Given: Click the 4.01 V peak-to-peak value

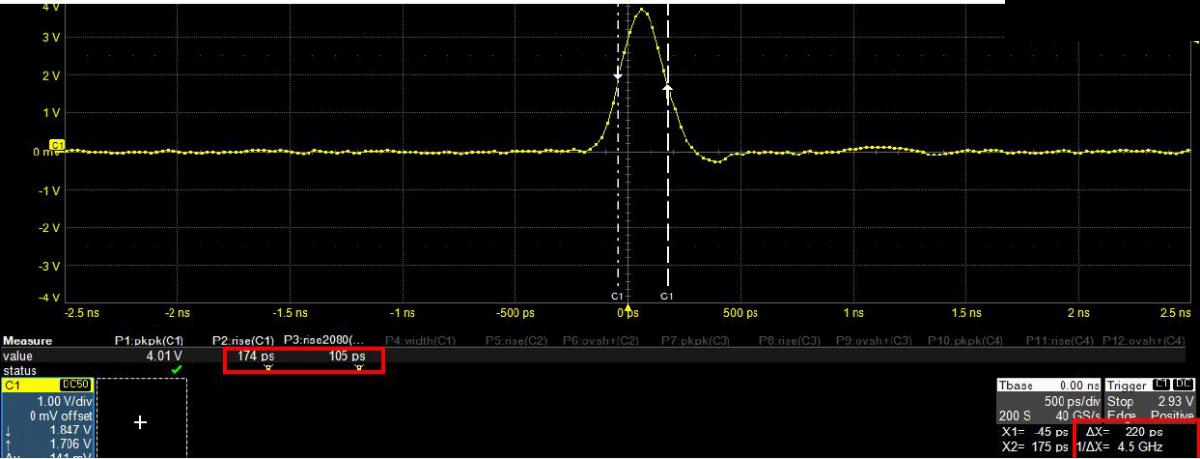Looking at the screenshot, I should [166, 356].
